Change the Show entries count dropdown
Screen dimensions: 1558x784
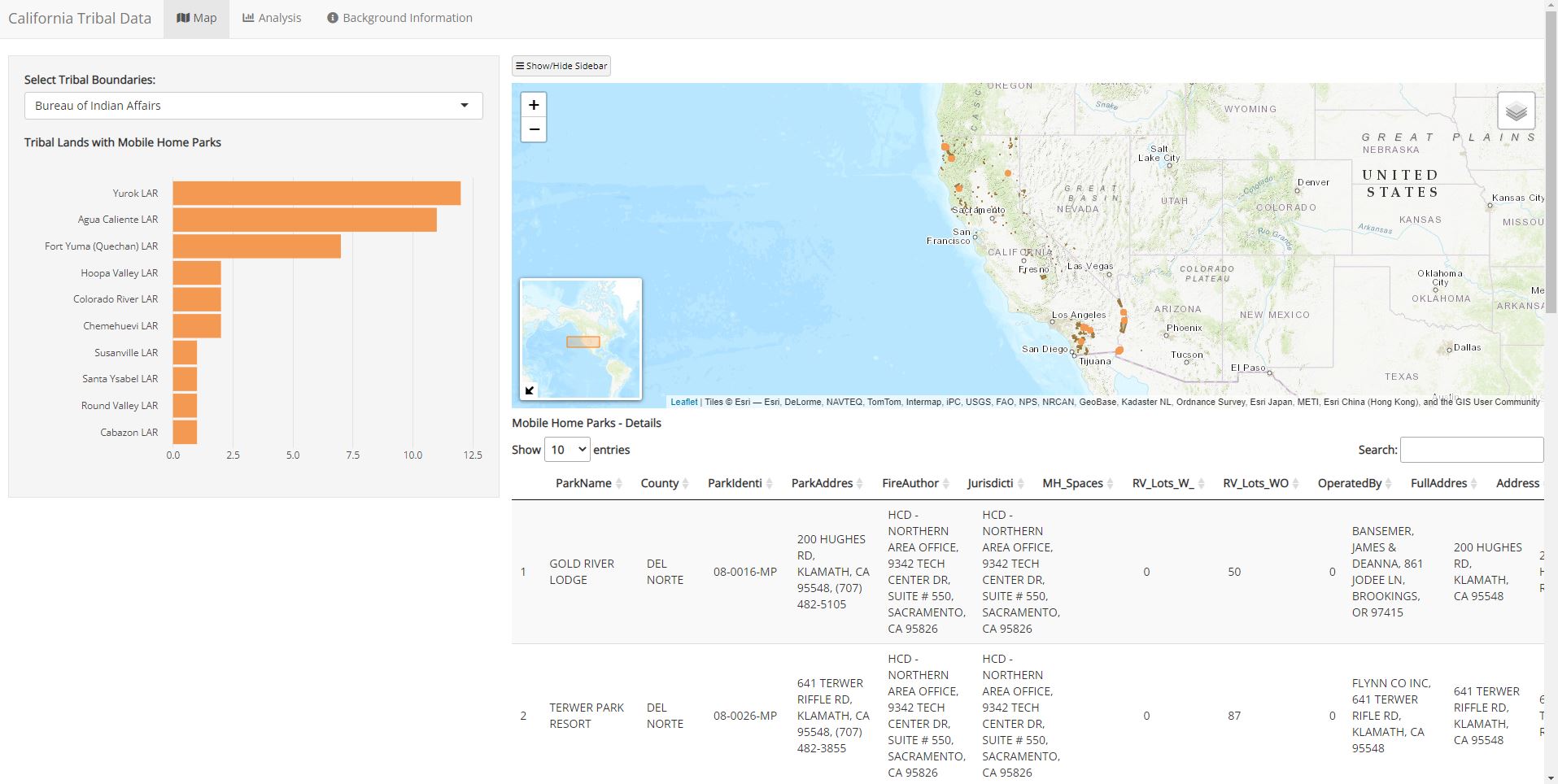coord(567,450)
